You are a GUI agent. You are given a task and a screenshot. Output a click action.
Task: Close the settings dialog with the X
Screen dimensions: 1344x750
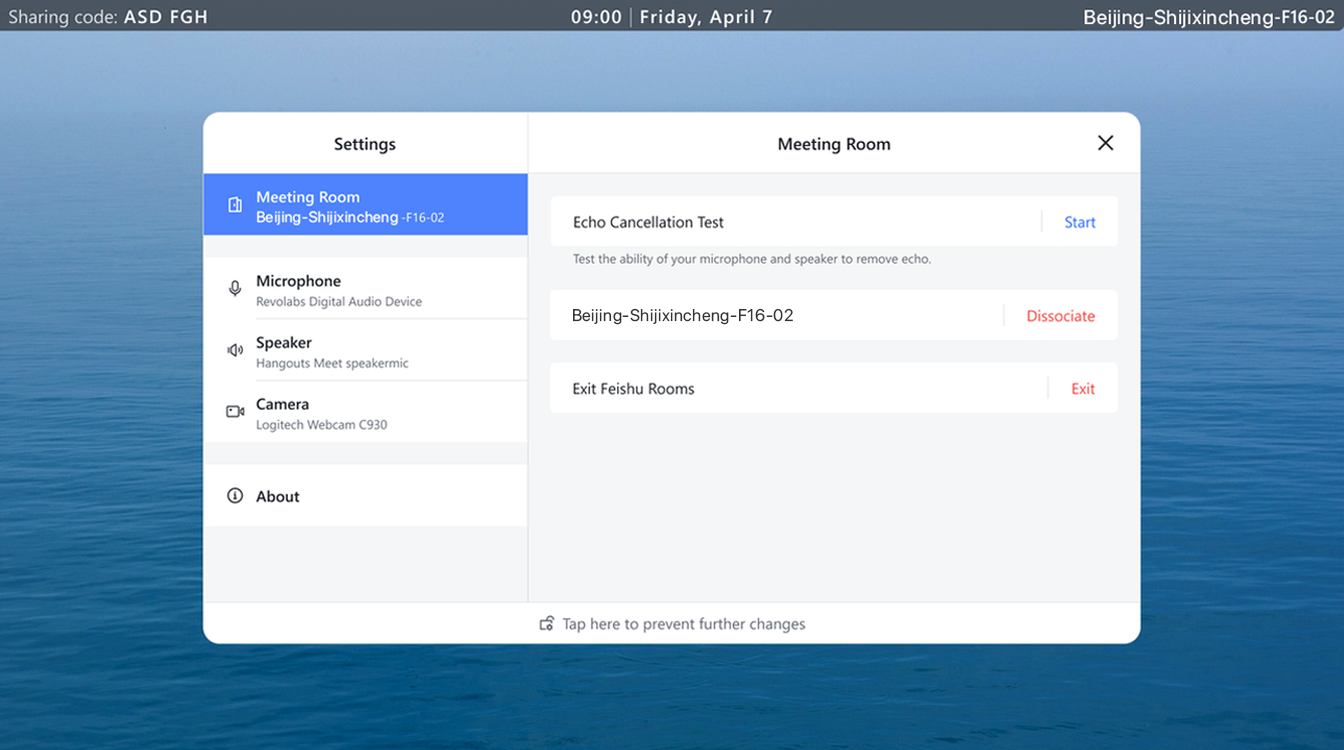1105,143
